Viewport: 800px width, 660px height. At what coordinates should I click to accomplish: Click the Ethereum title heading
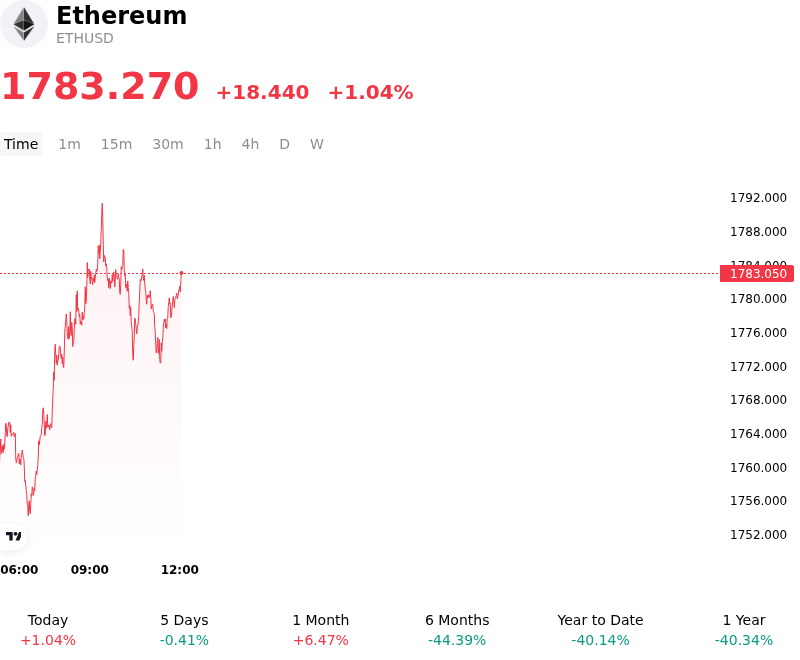click(x=121, y=15)
